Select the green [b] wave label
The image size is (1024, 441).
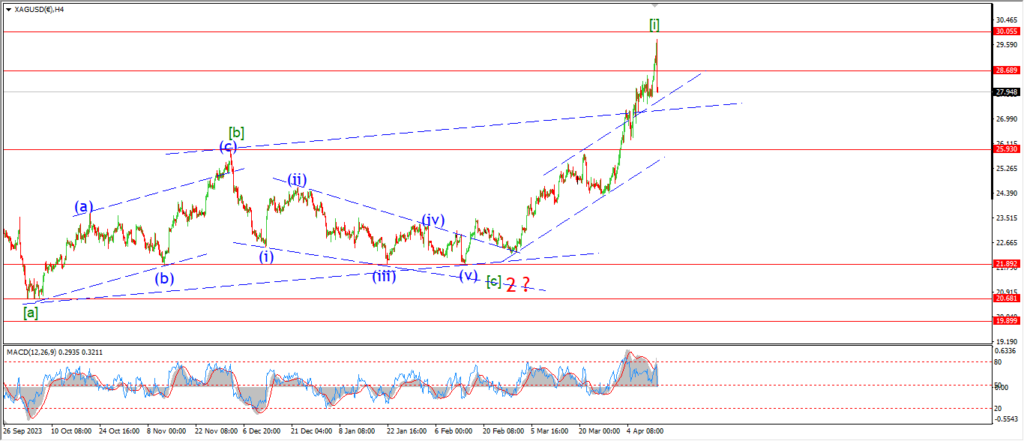point(236,132)
